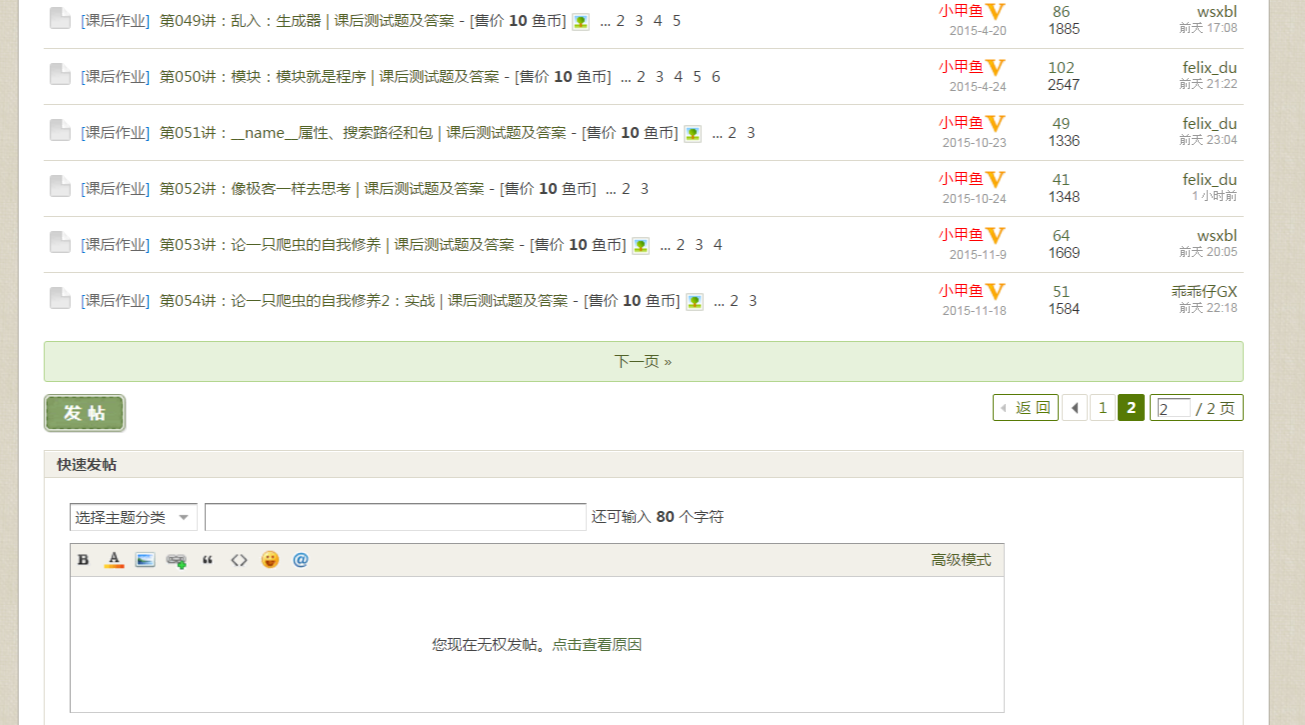The width and height of the screenshot is (1305, 725).
Task: Click the Bold formatting icon
Action: [x=83, y=560]
